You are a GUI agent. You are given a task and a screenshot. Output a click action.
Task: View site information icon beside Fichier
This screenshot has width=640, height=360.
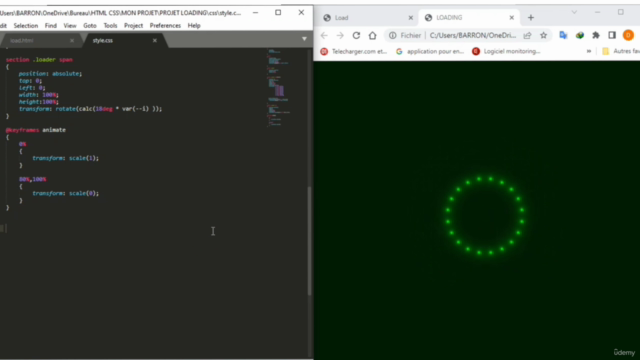(393, 36)
